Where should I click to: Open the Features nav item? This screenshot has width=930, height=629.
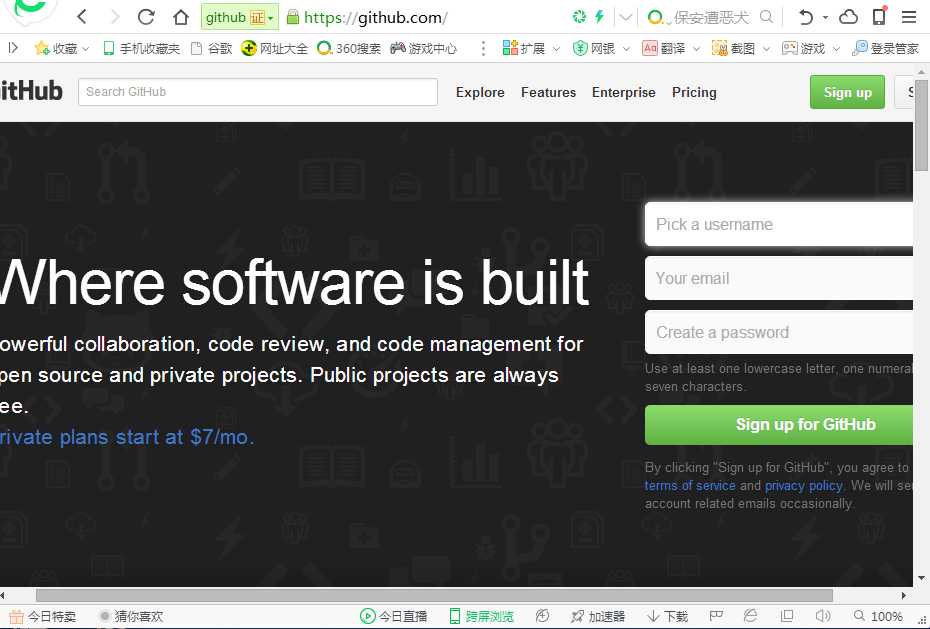[548, 92]
